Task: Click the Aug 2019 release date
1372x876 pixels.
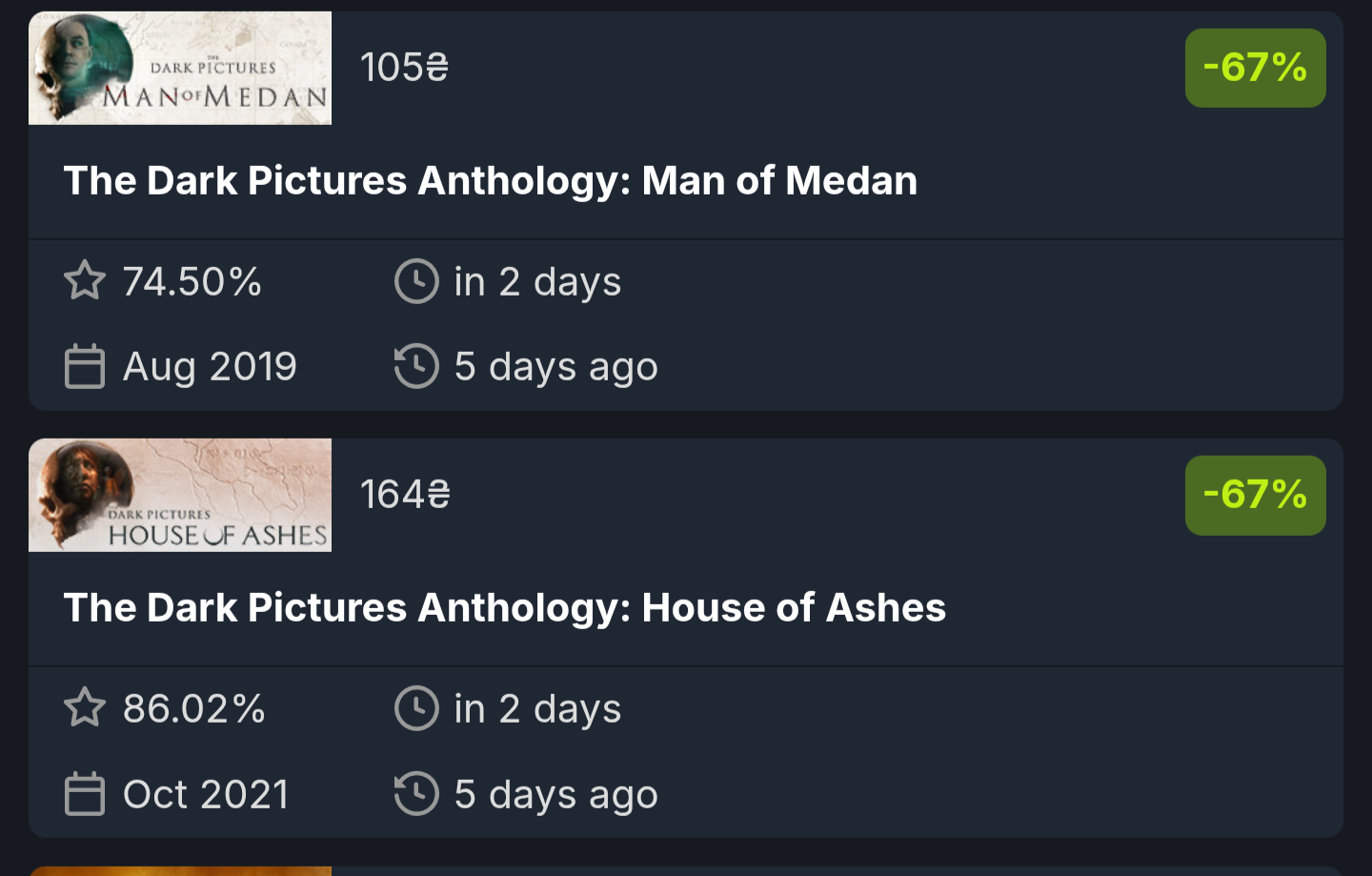Action: pyautogui.click(x=210, y=367)
